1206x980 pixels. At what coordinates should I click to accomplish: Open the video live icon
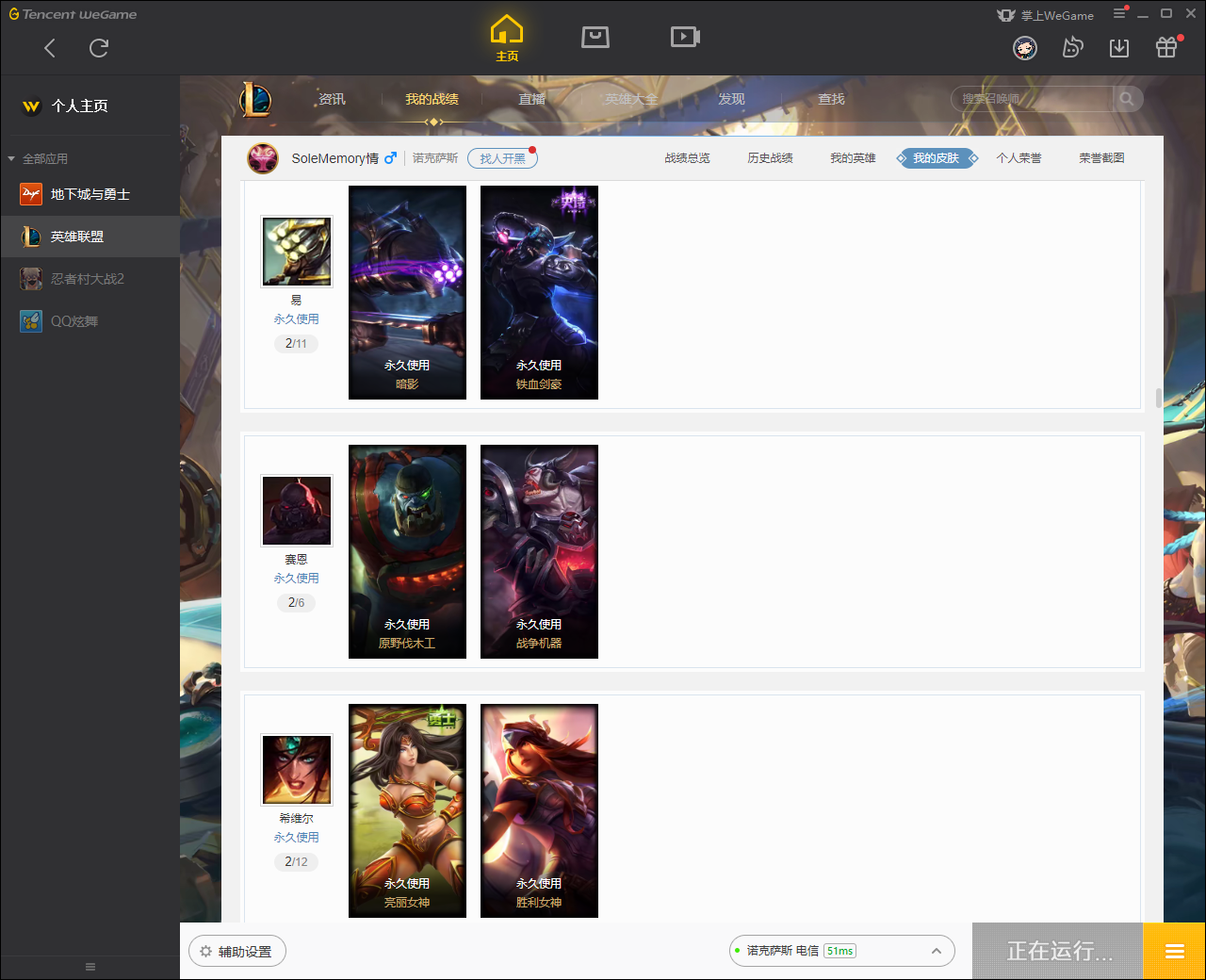click(685, 37)
